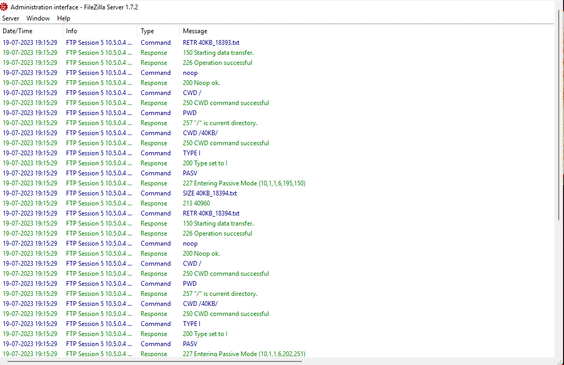Image resolution: width=564 pixels, height=365 pixels.
Task: Open the Help menu
Action: point(63,18)
